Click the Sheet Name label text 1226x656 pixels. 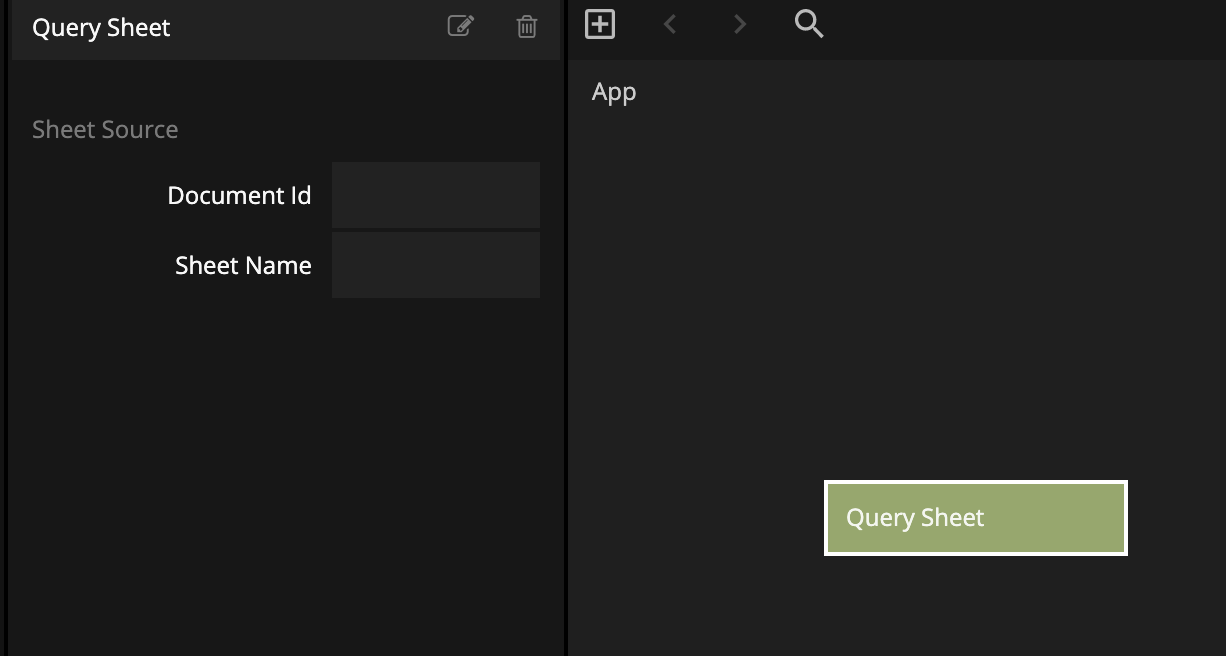tap(243, 266)
